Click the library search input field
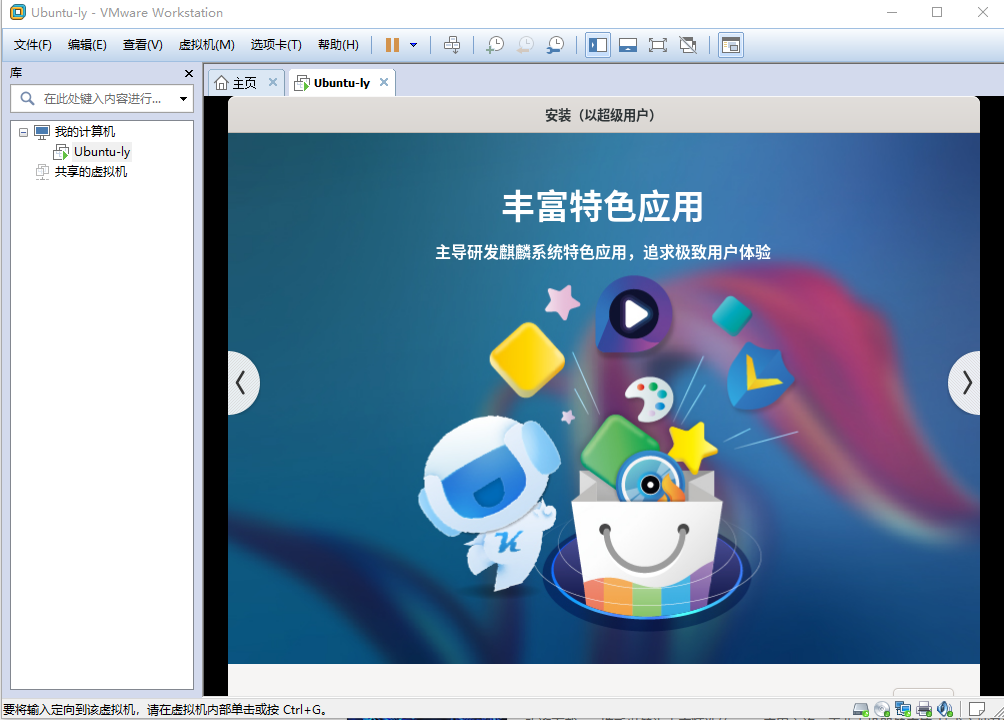 pos(101,99)
